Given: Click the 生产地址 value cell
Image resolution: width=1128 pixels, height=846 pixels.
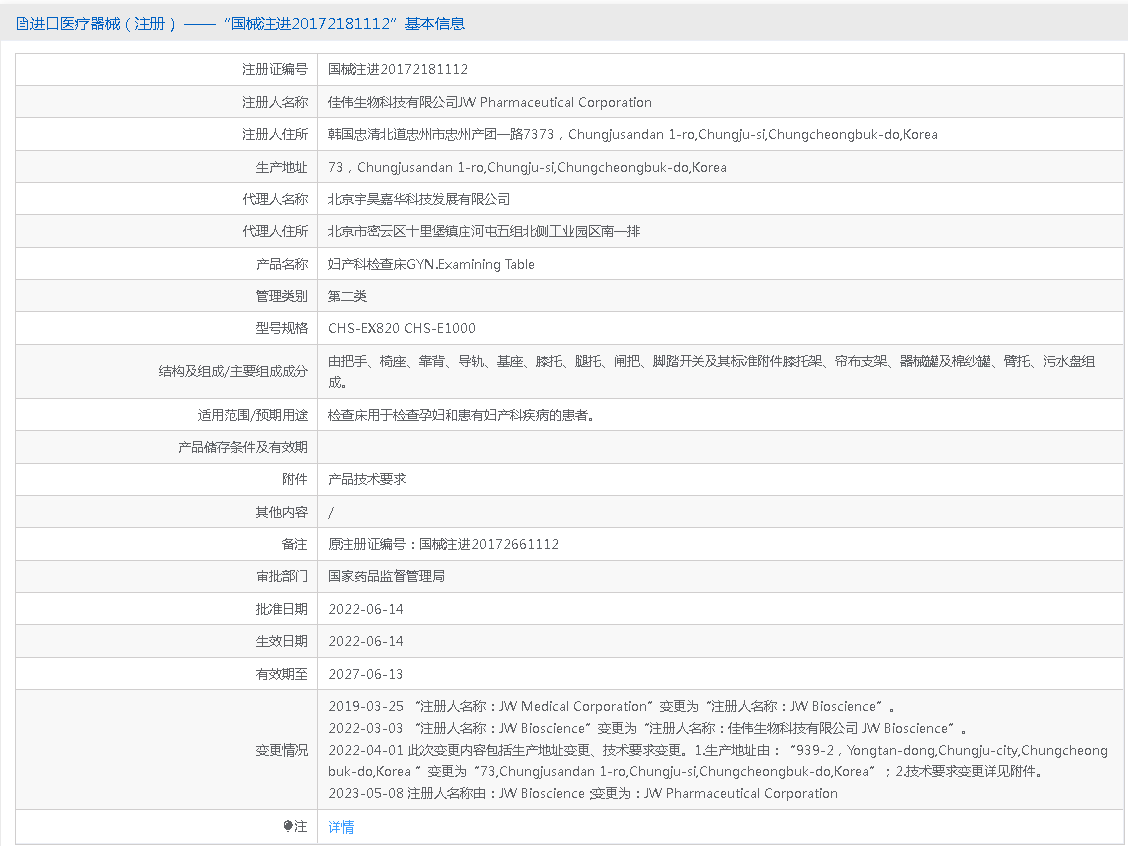Looking at the screenshot, I should click(527, 167).
